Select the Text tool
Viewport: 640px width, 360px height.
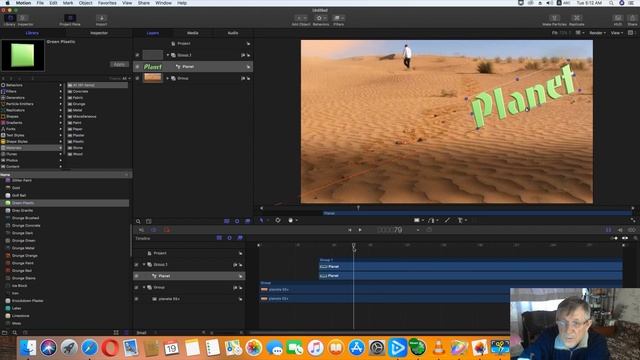pos(460,220)
